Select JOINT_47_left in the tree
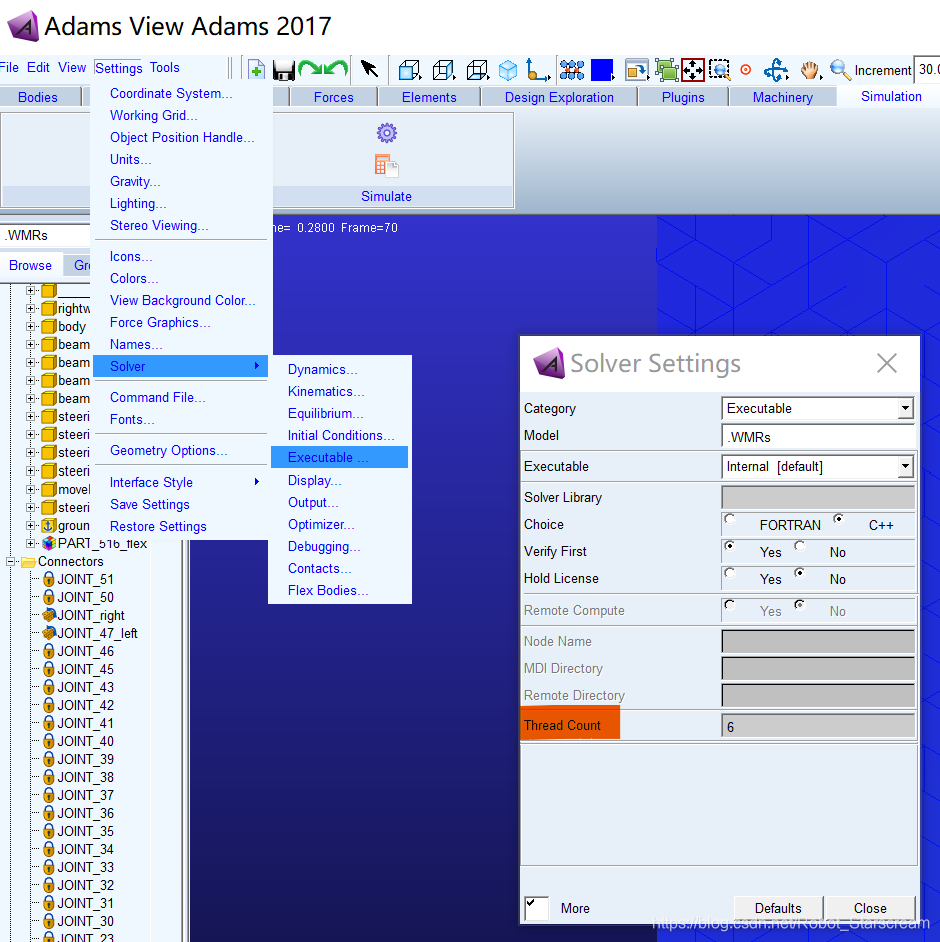Viewport: 940px width, 942px height. pyautogui.click(x=97, y=633)
